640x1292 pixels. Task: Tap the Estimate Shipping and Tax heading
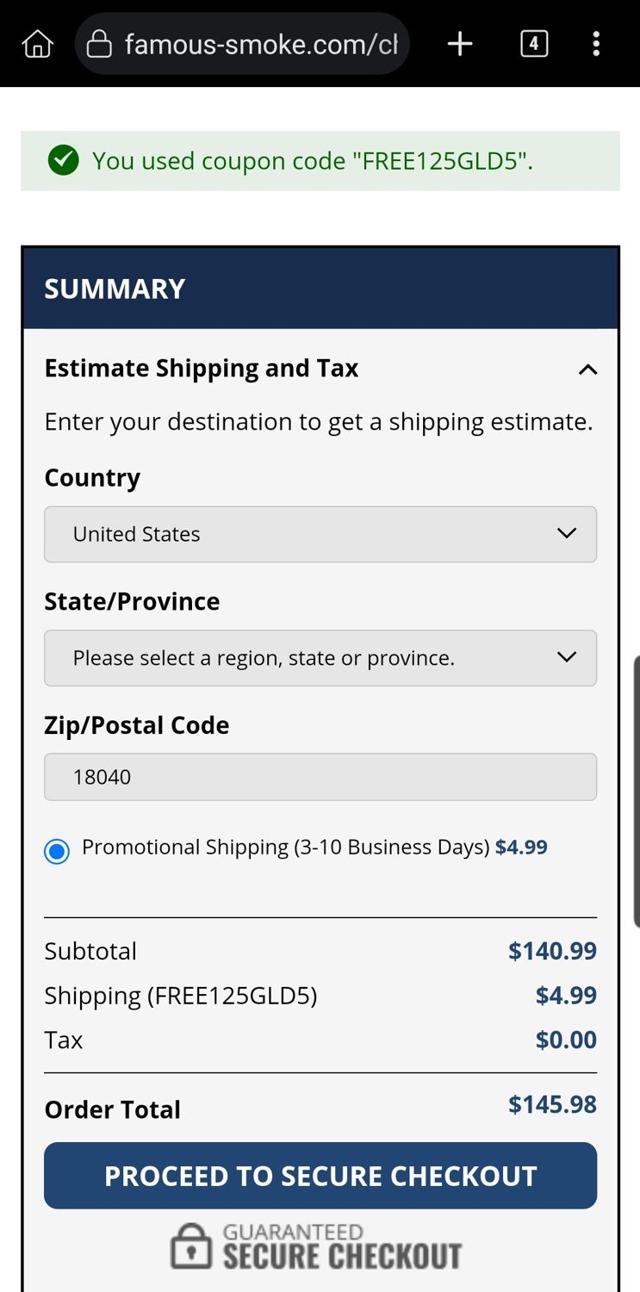[201, 369]
